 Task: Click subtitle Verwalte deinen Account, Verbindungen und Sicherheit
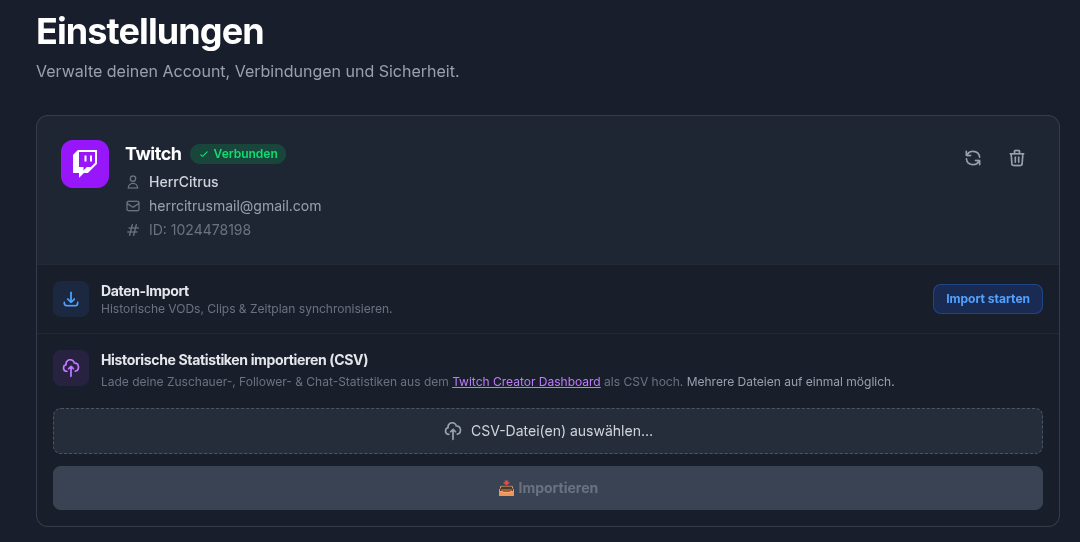247,72
